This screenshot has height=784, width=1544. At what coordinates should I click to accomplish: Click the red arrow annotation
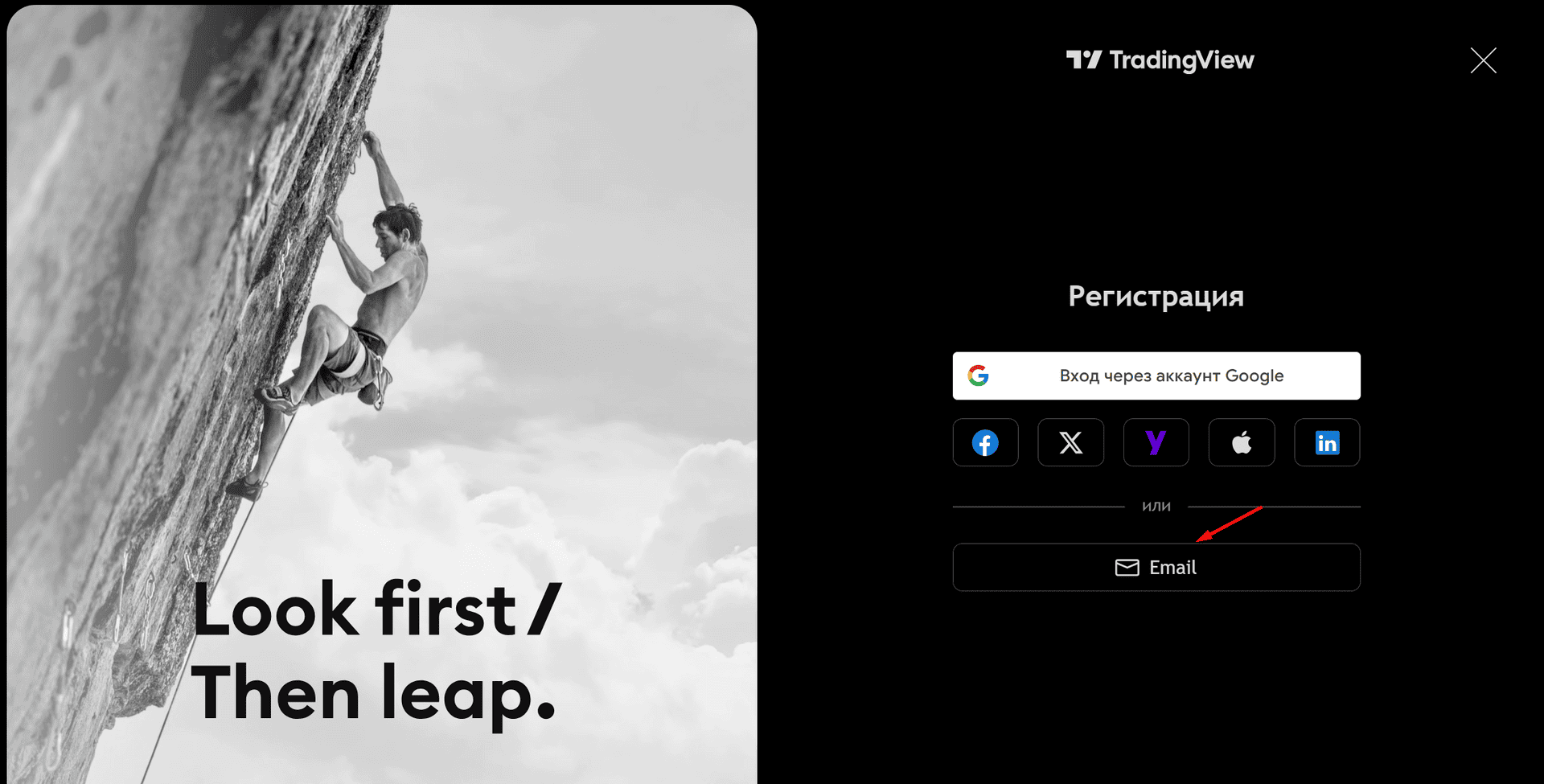[1229, 523]
